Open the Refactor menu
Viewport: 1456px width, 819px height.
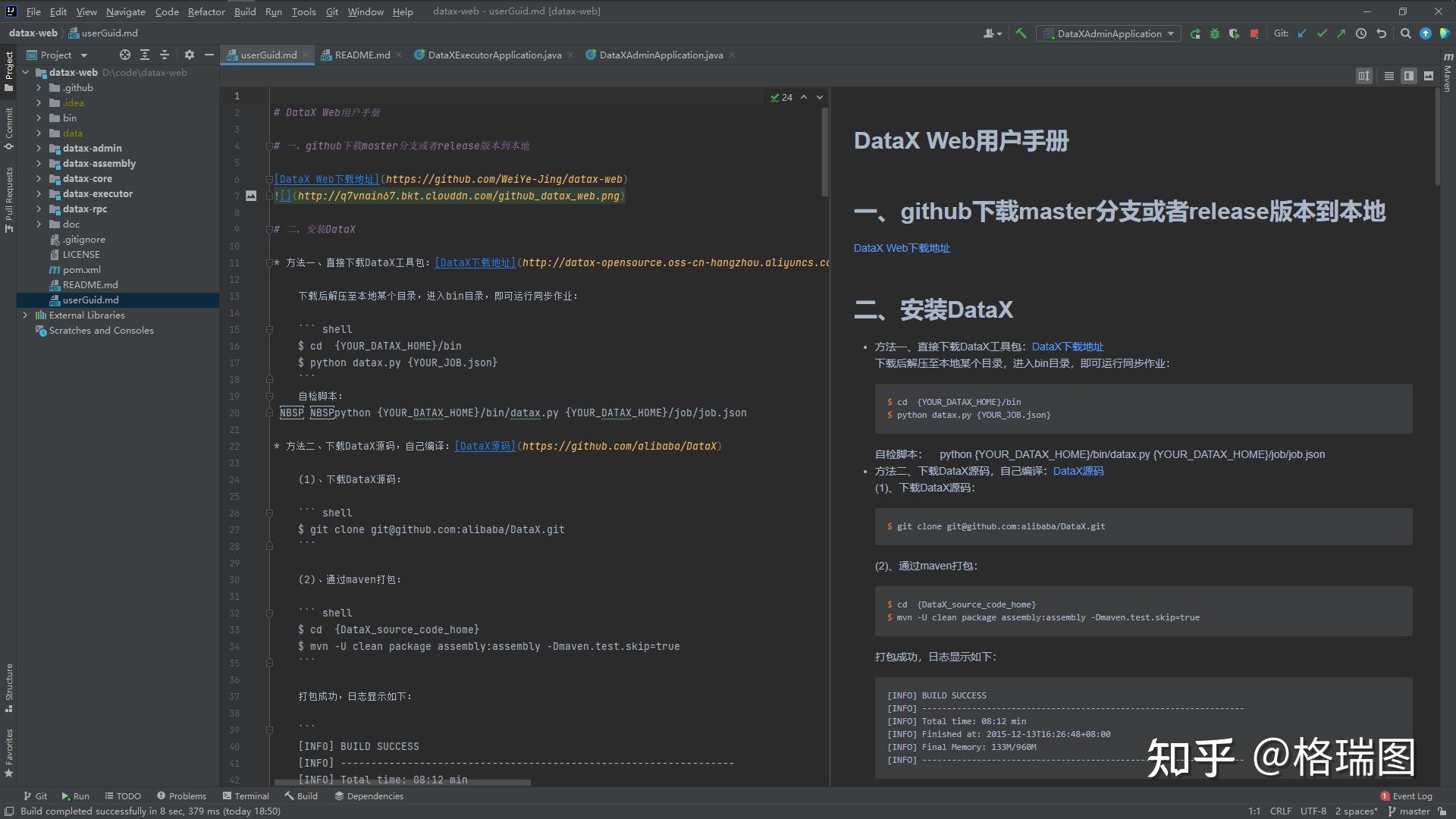(206, 11)
